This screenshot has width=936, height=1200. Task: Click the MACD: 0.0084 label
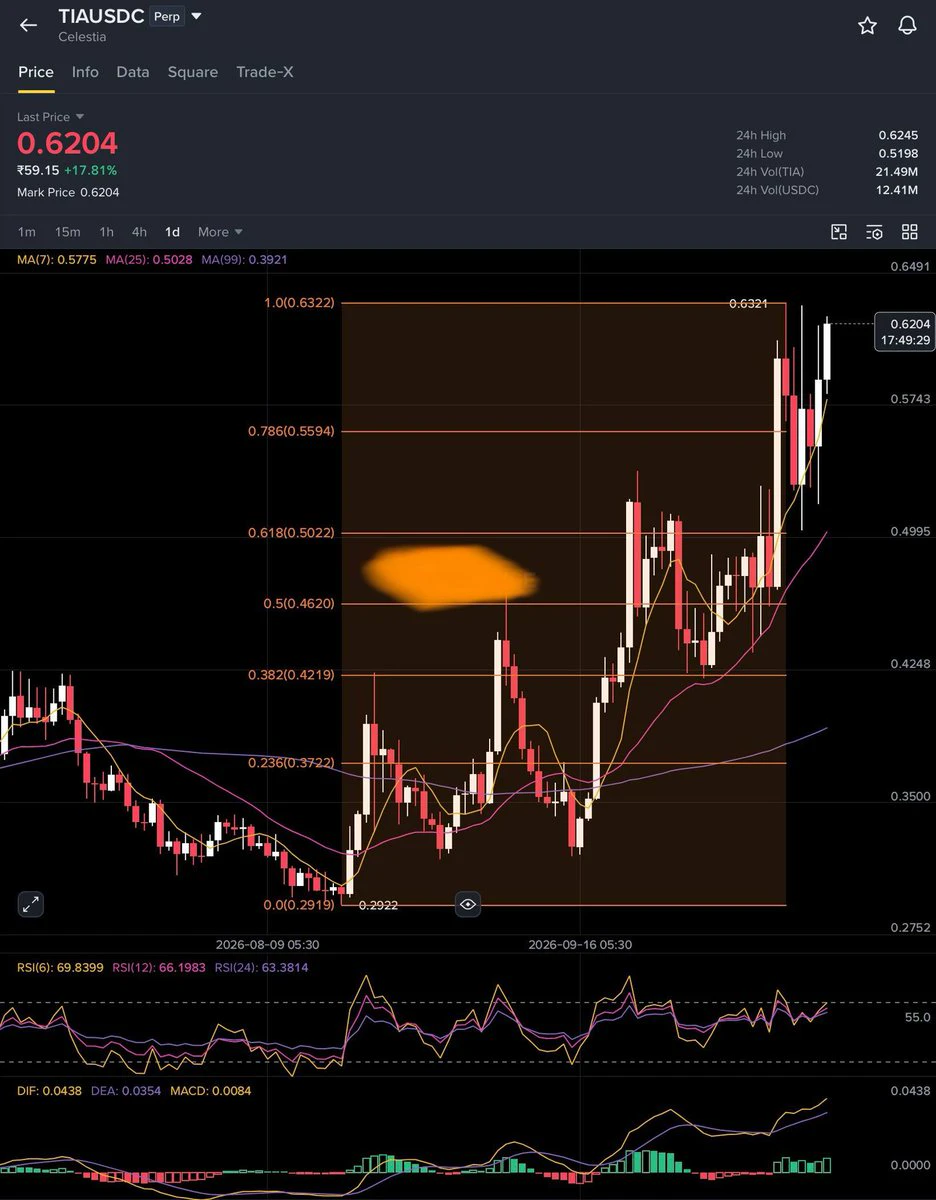coord(211,1090)
